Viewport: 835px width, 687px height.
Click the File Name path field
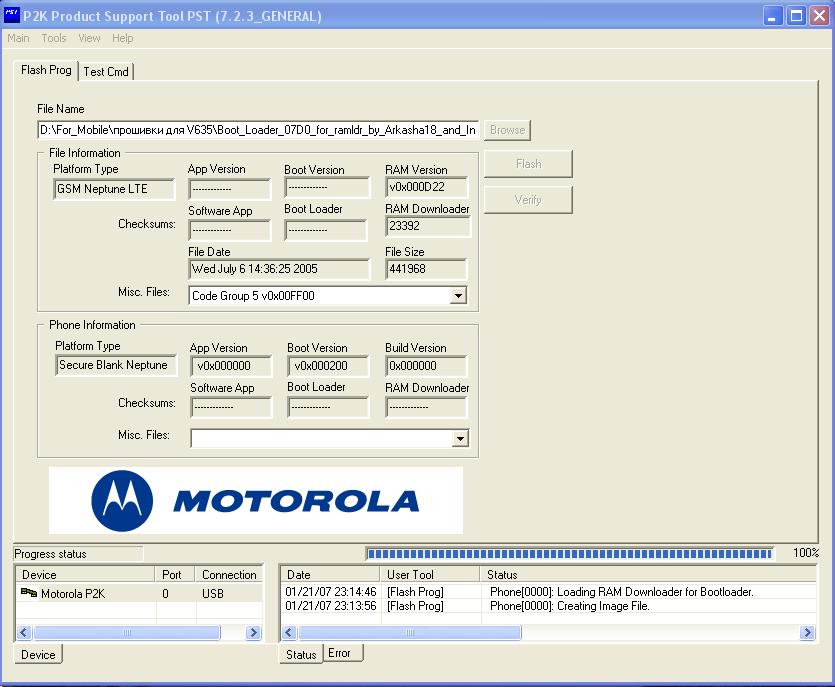pos(258,130)
